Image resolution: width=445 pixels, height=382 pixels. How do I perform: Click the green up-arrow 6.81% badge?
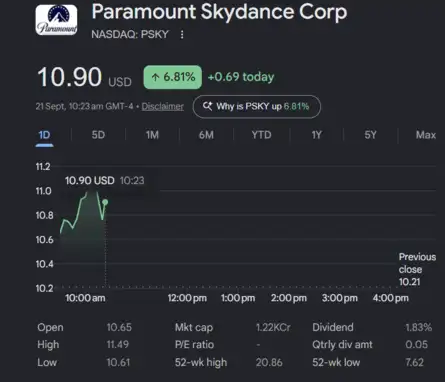pyautogui.click(x=173, y=77)
